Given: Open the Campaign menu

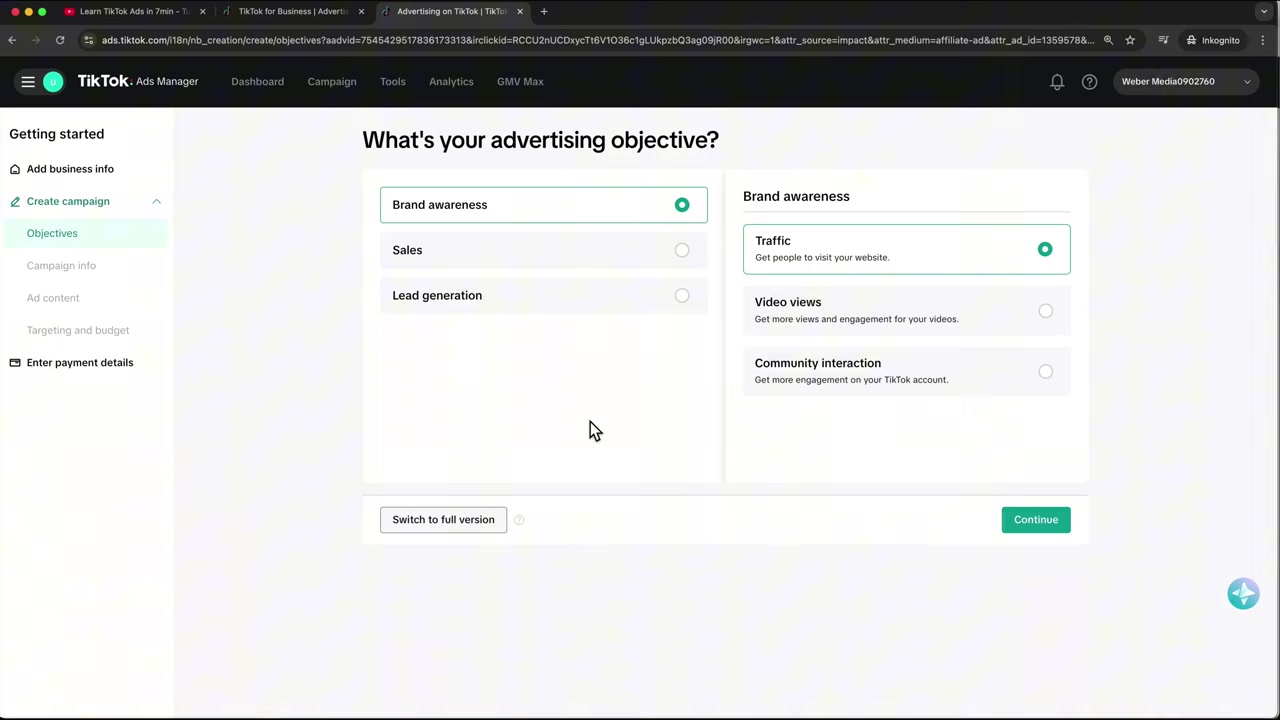Looking at the screenshot, I should [332, 82].
